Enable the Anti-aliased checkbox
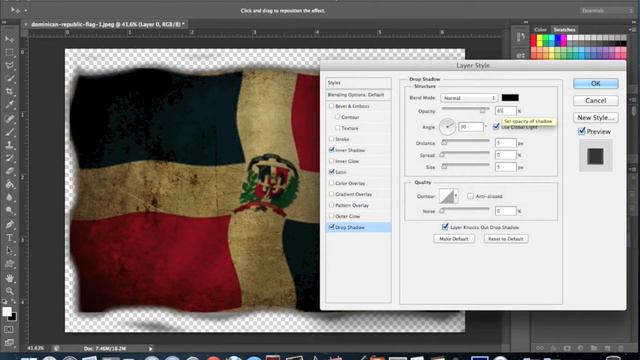640x360 pixels. (x=470, y=196)
